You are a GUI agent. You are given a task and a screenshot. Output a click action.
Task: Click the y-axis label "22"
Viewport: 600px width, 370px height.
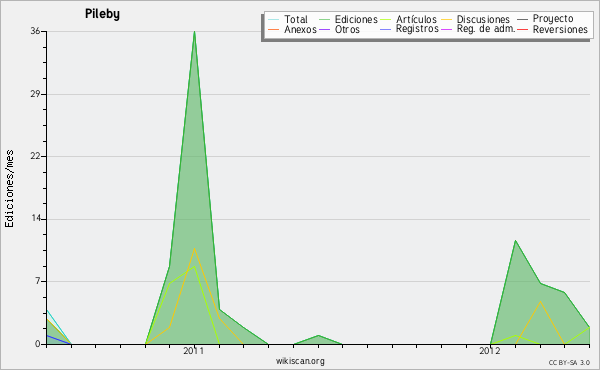35,156
